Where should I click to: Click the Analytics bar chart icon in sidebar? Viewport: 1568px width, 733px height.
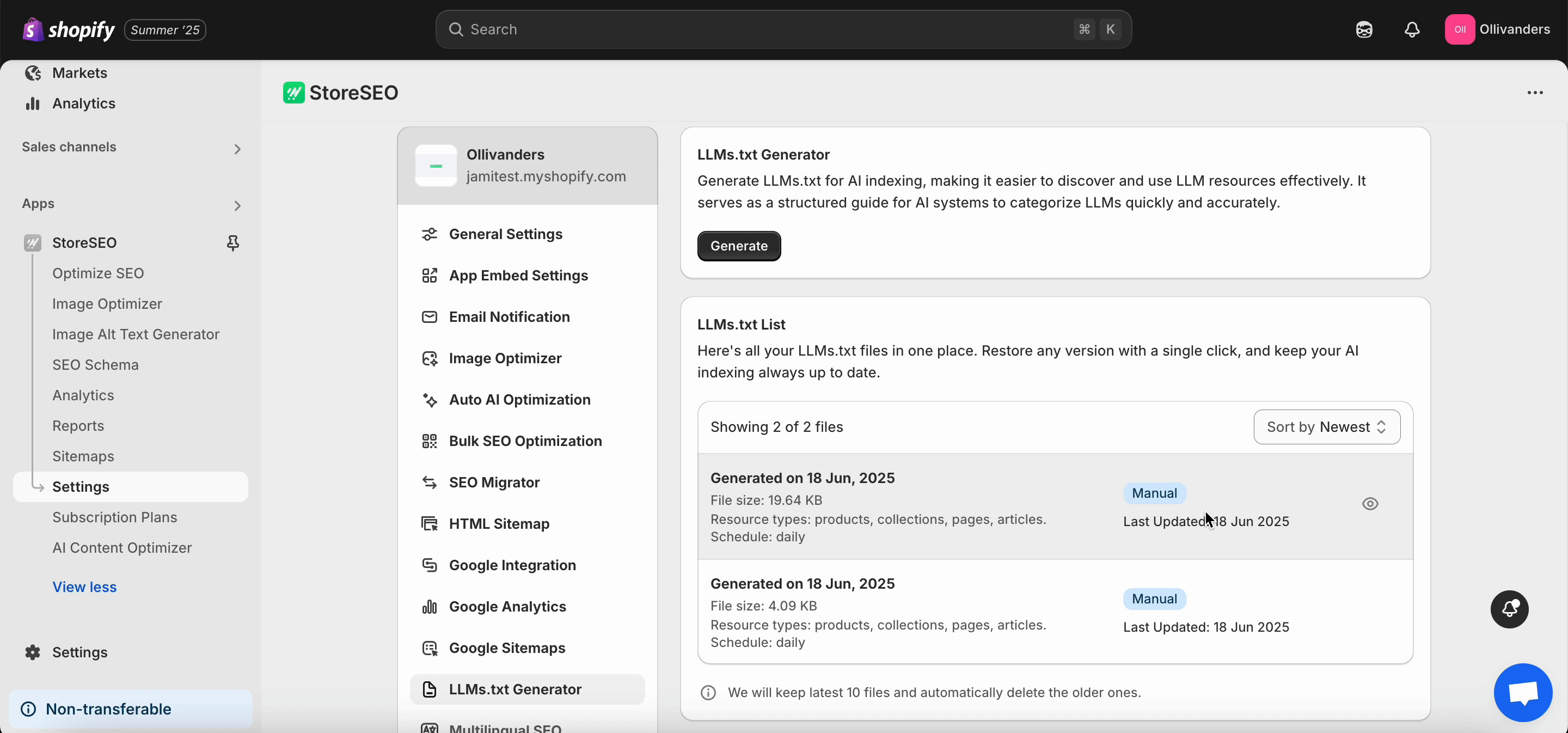pyautogui.click(x=33, y=103)
